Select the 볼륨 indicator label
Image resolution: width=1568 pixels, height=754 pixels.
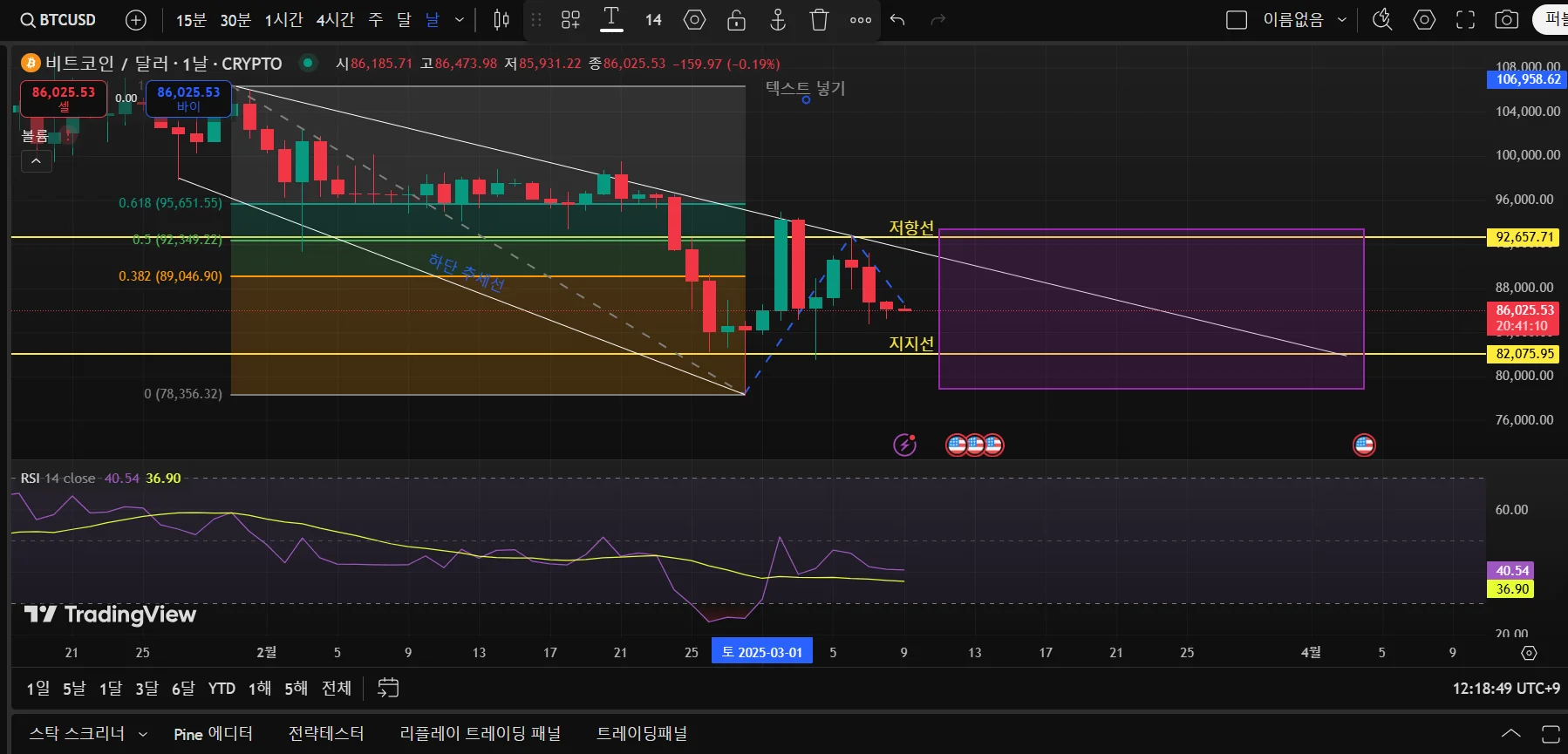[35, 135]
